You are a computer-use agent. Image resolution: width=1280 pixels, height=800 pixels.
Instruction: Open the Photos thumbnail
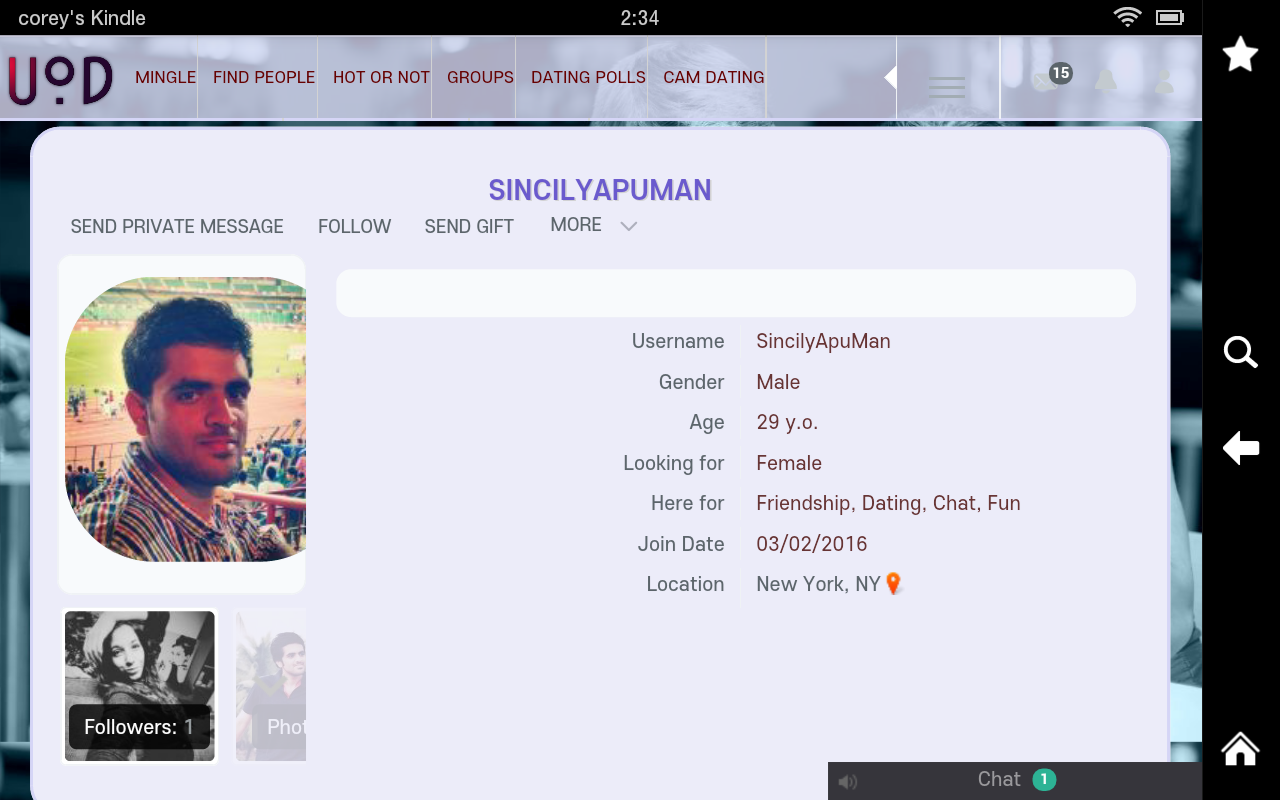(271, 686)
